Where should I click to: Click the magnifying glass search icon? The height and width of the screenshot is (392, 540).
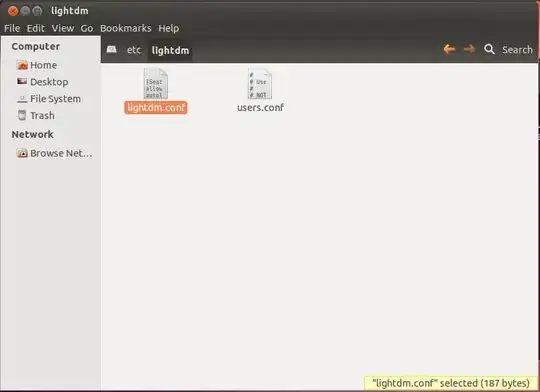tap(489, 50)
